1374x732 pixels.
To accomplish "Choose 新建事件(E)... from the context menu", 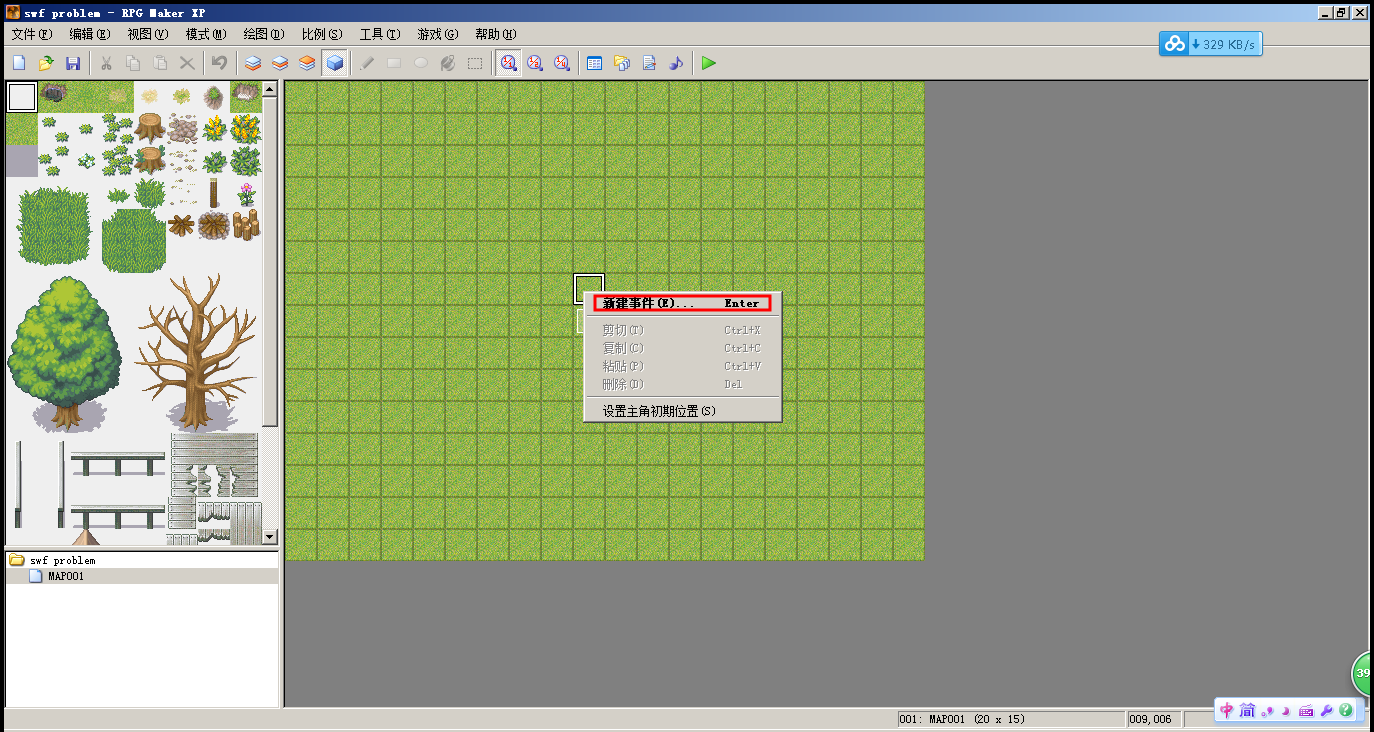I will click(x=682, y=303).
